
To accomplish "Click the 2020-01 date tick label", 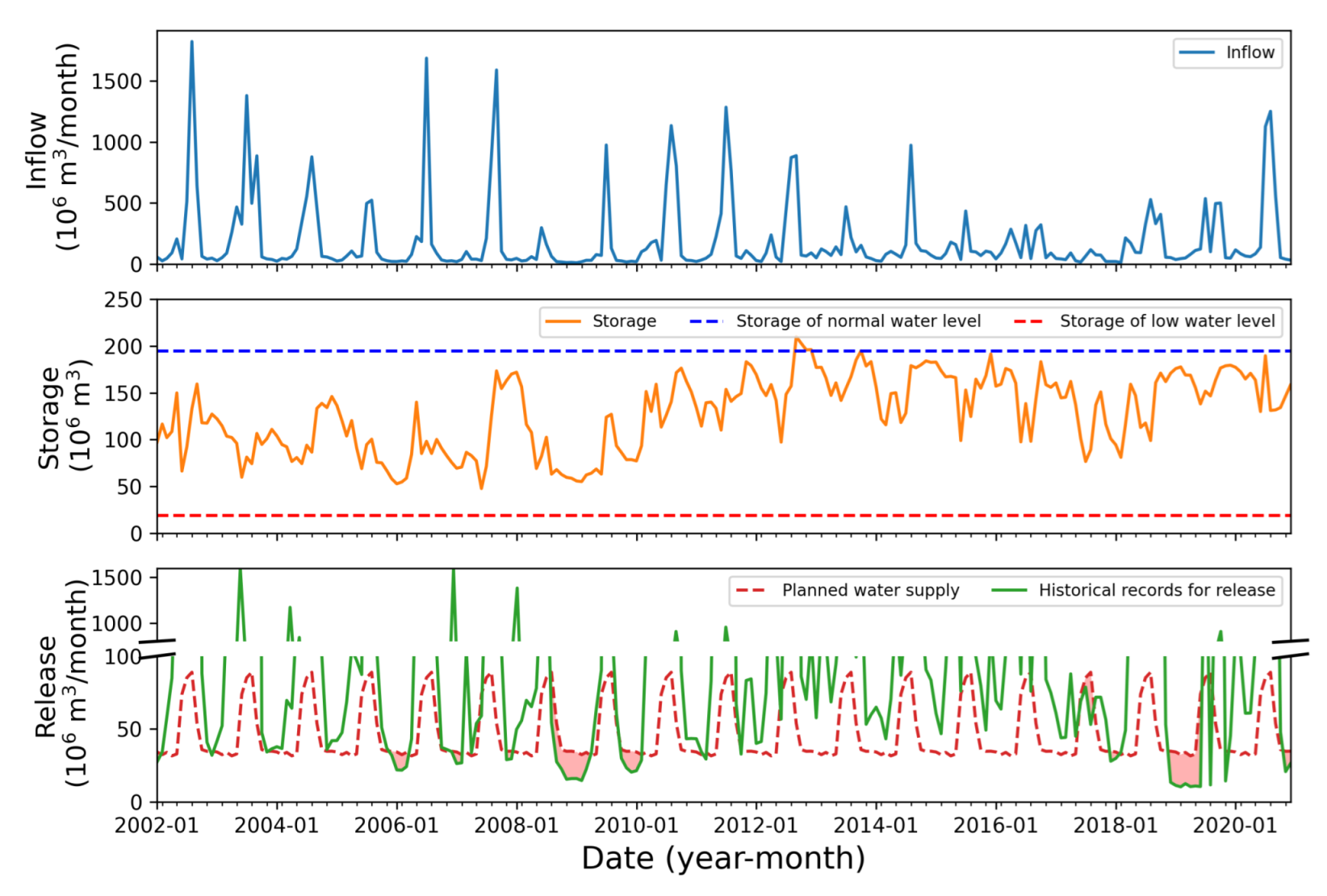I will click(x=1235, y=826).
